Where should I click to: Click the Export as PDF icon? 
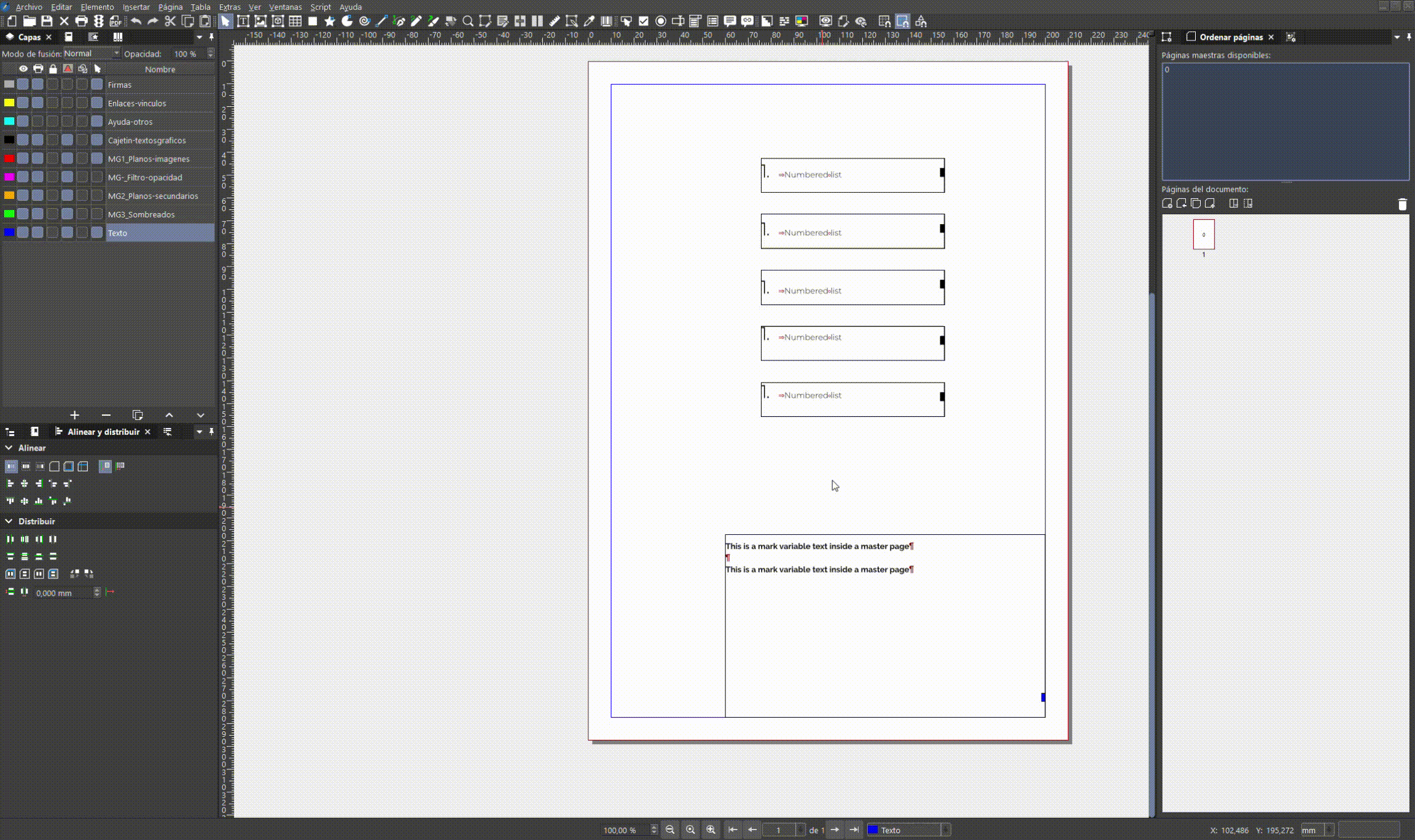115,21
